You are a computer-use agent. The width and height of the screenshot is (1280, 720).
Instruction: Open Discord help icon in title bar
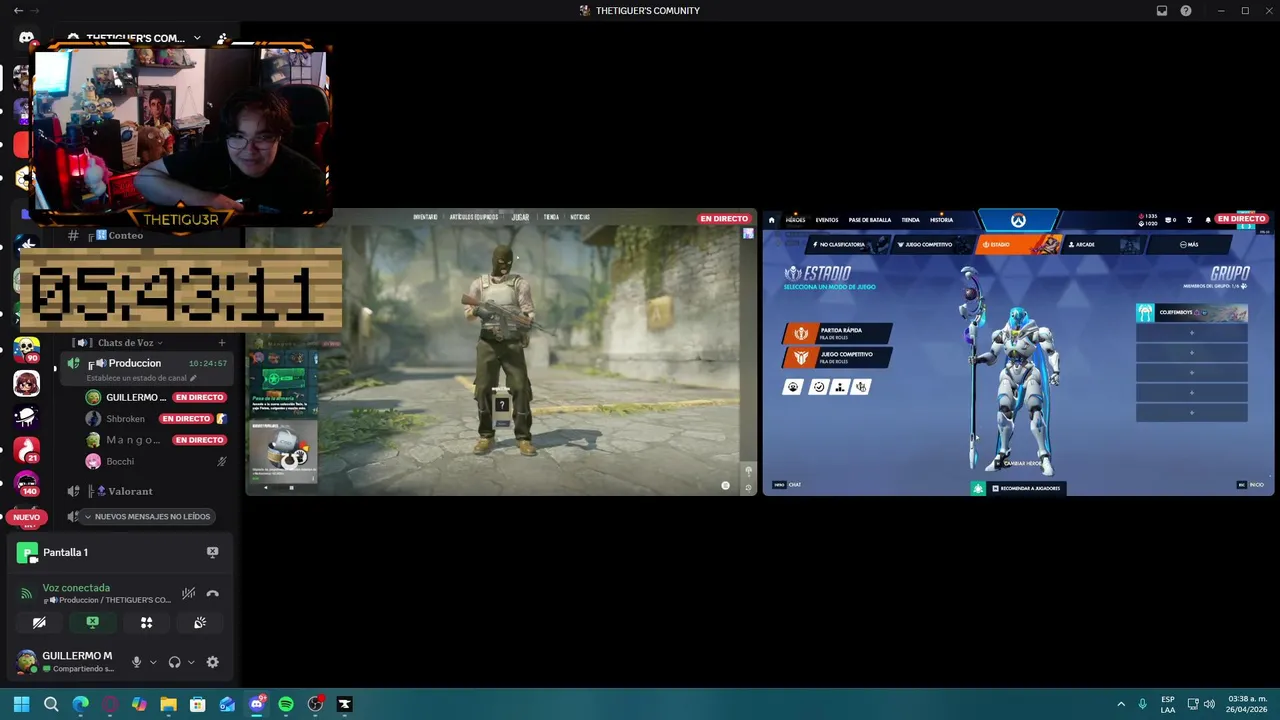(1186, 11)
